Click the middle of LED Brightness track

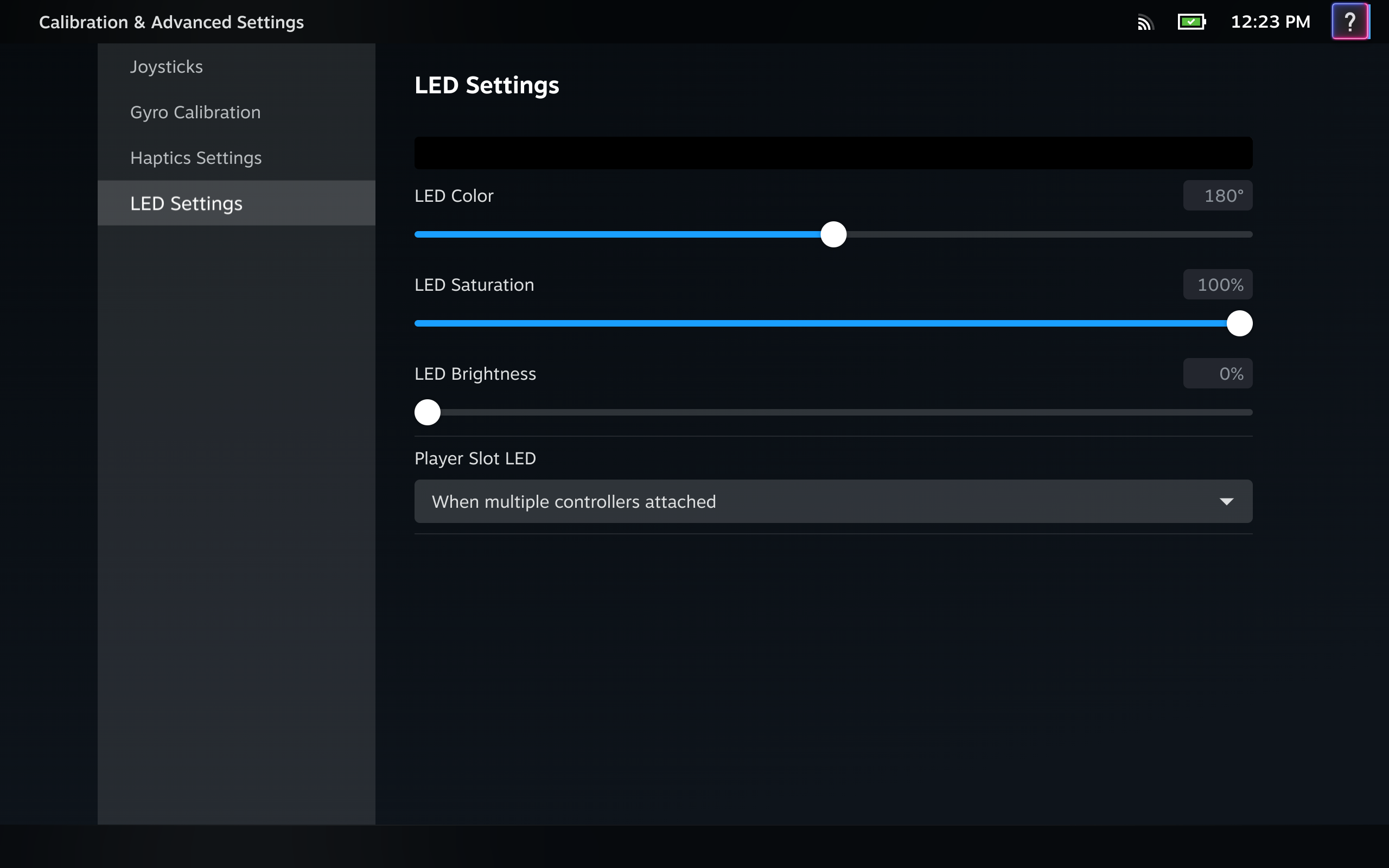833,412
